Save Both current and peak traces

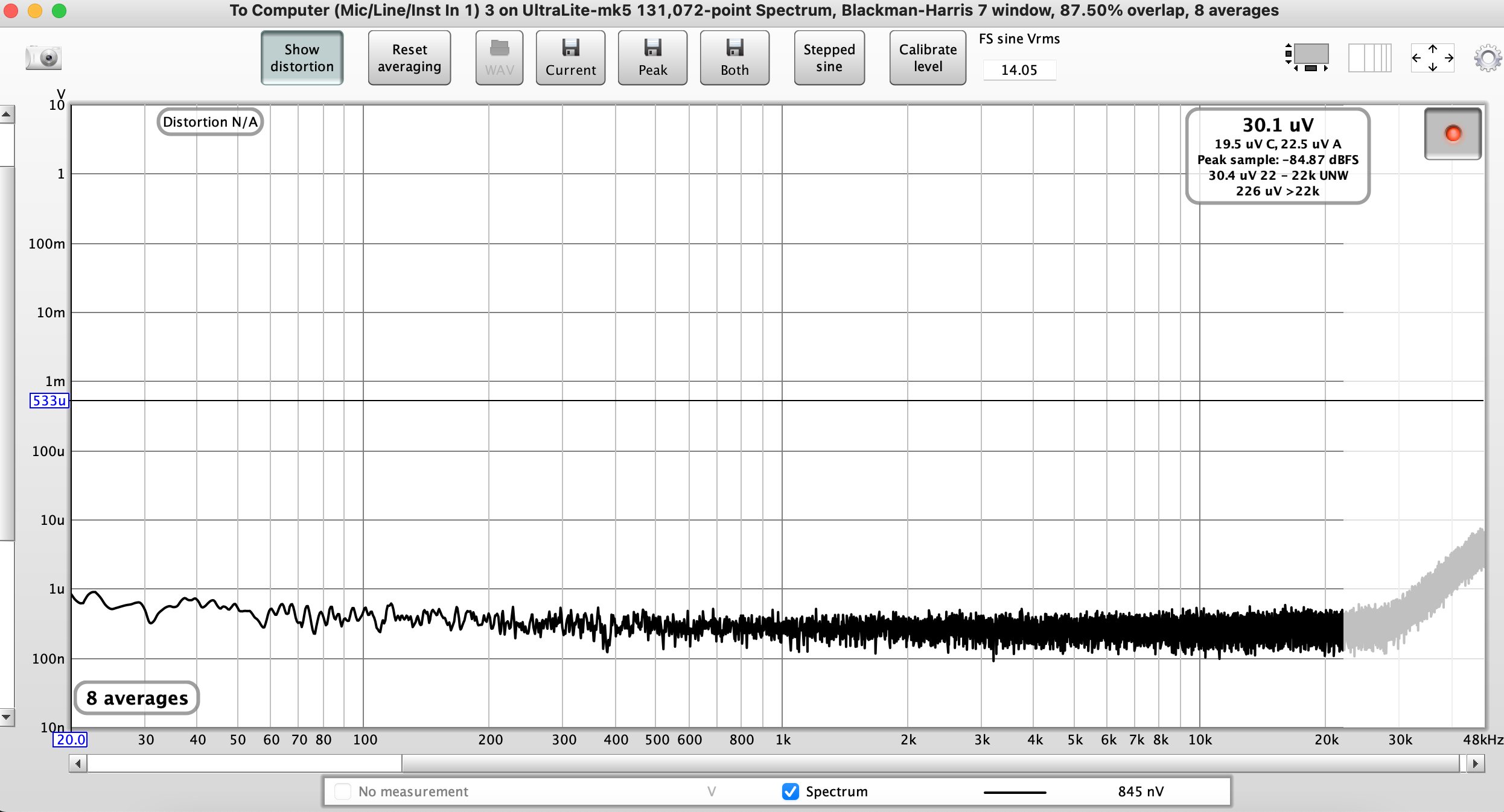(734, 58)
